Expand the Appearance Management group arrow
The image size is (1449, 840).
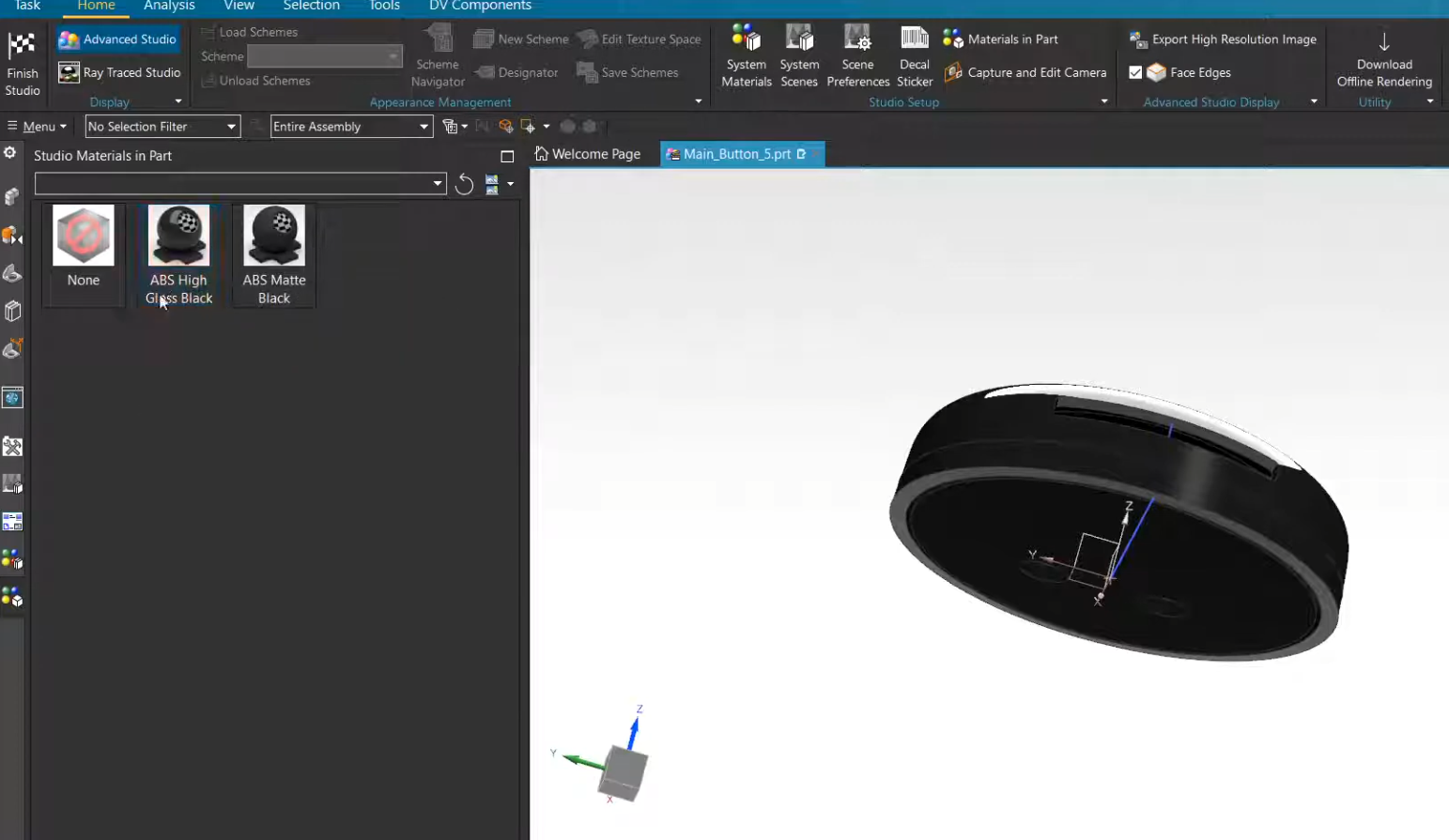[698, 101]
